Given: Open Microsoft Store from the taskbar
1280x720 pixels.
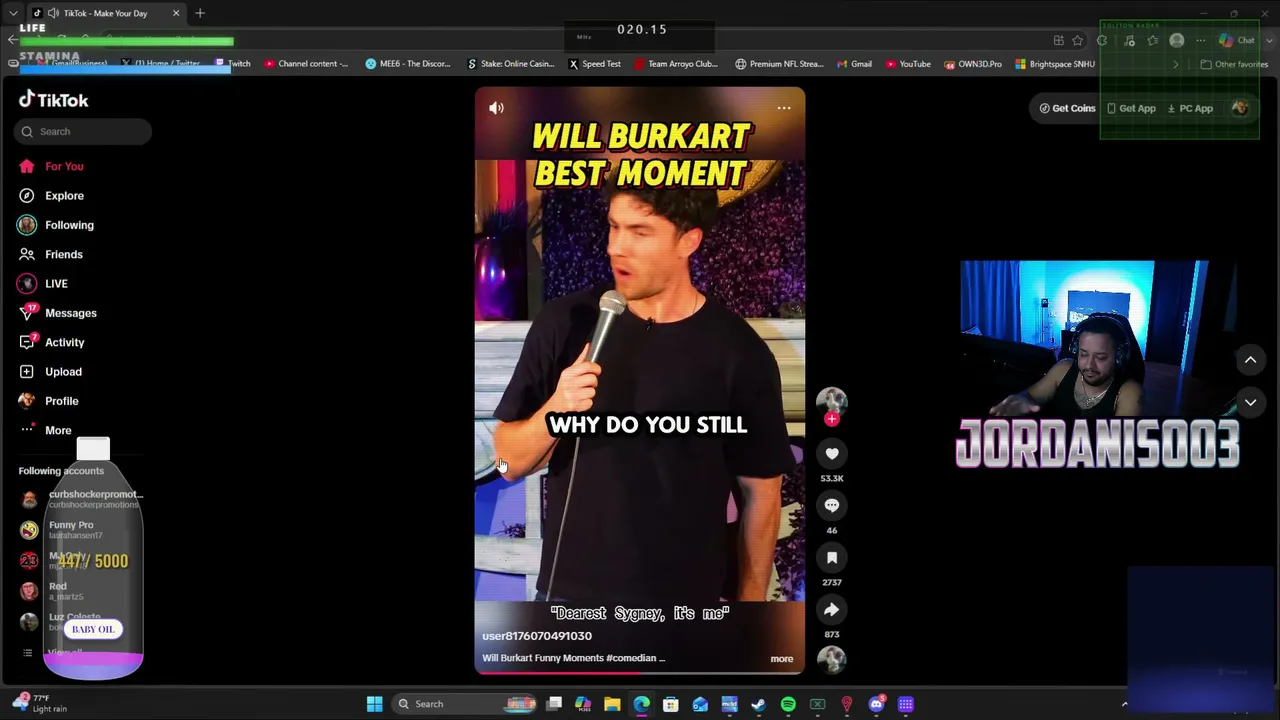Looking at the screenshot, I should point(671,704).
